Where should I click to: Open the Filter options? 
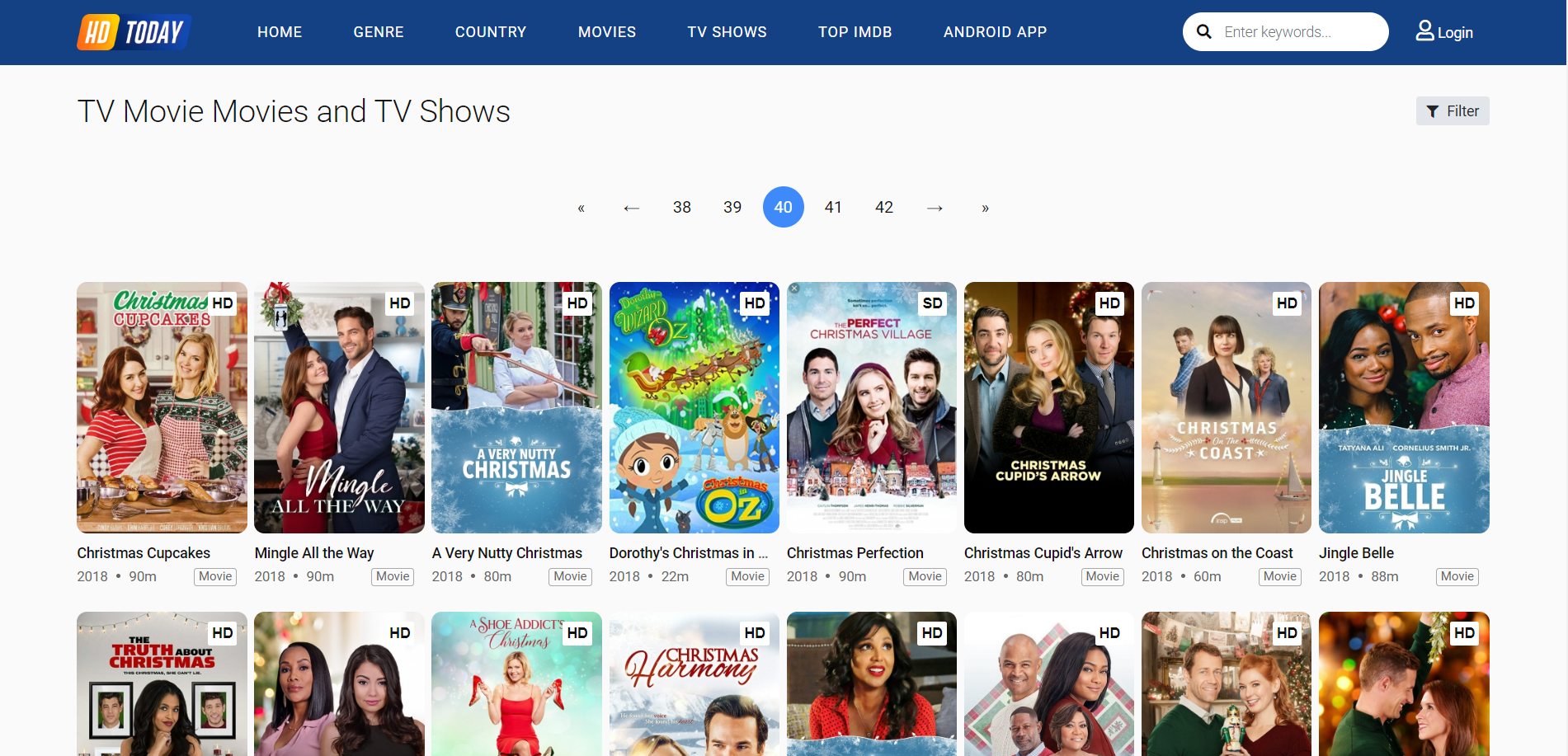pos(1452,111)
